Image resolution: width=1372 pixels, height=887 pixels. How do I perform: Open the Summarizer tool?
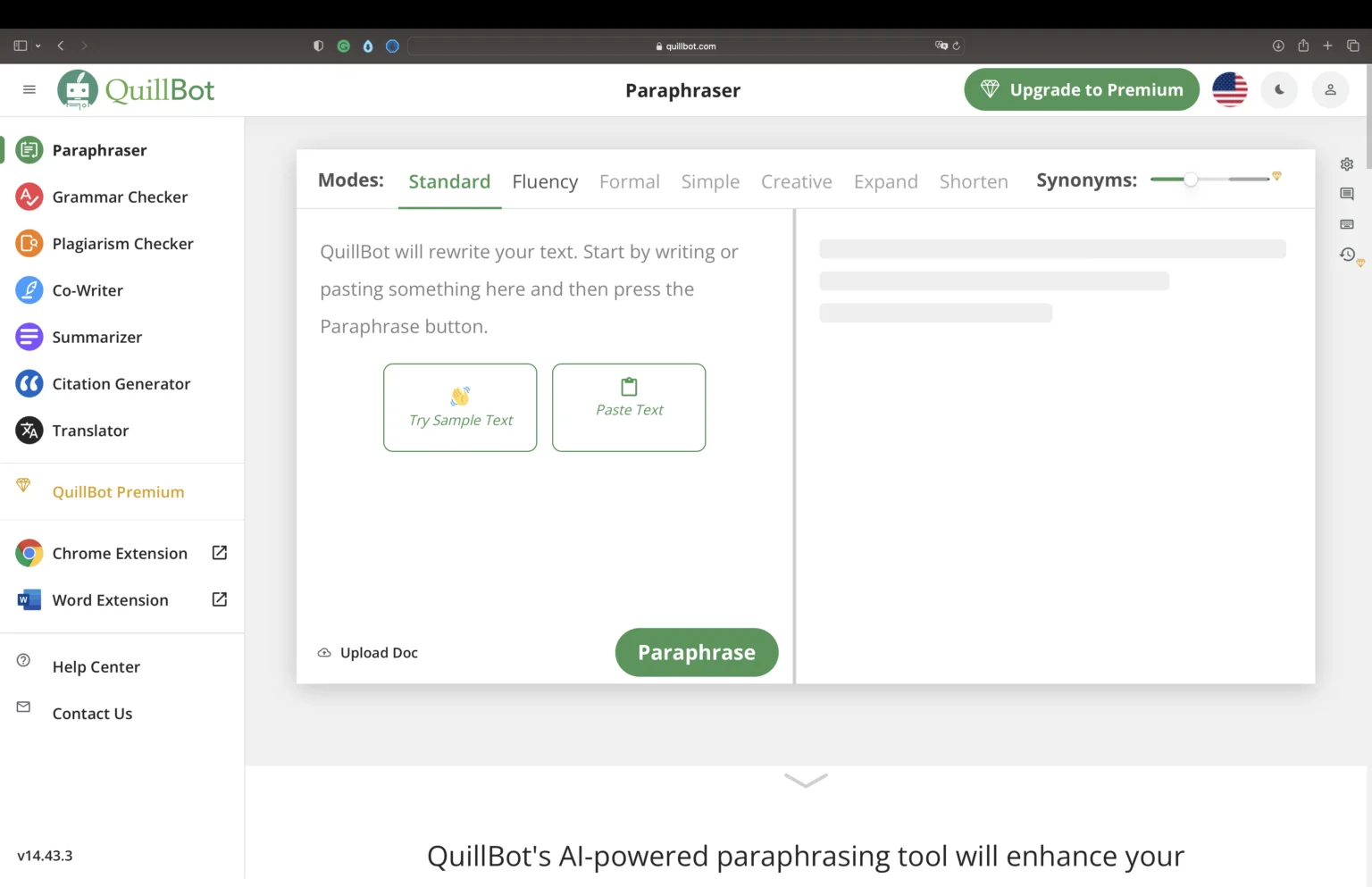[96, 337]
